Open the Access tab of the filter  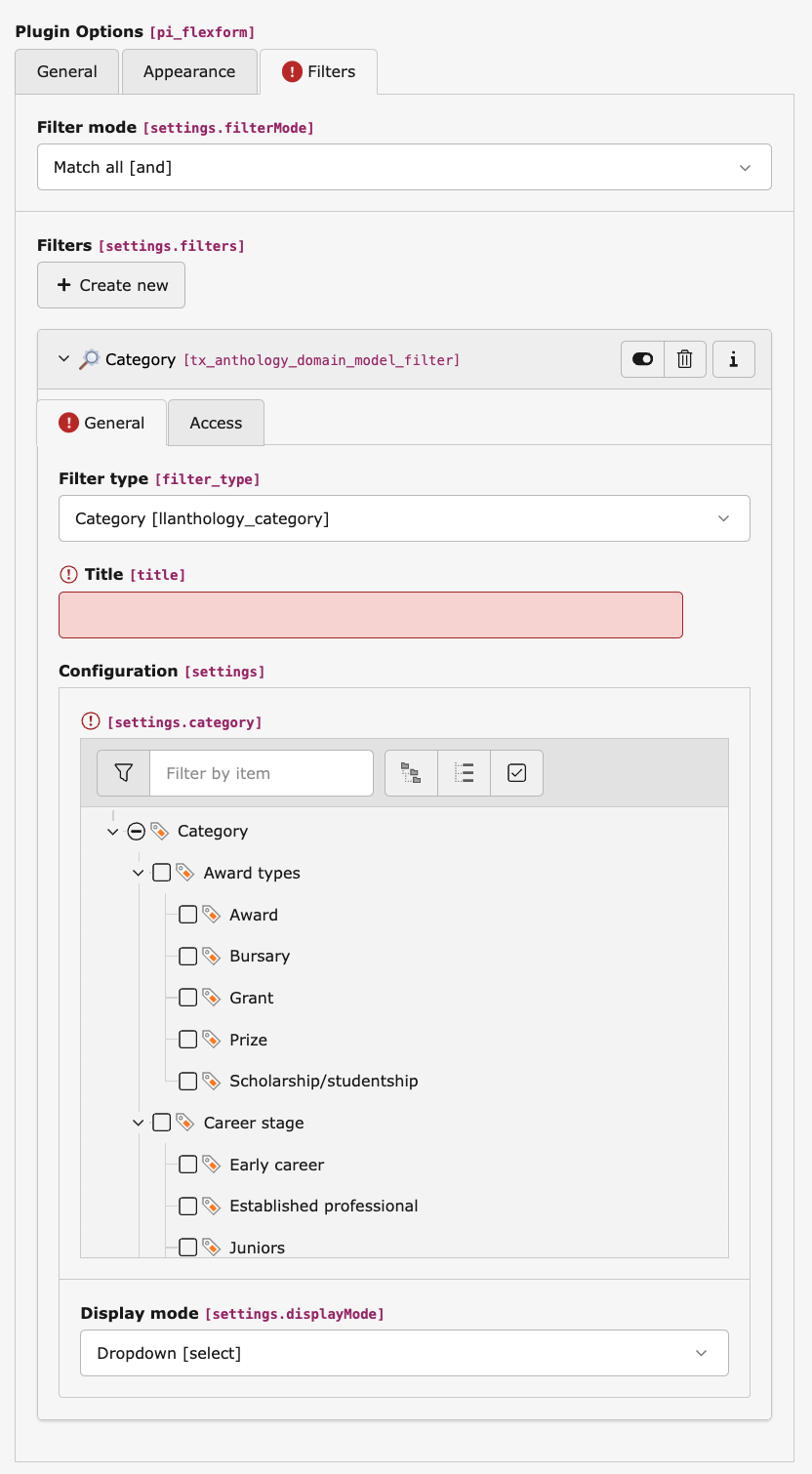click(215, 422)
